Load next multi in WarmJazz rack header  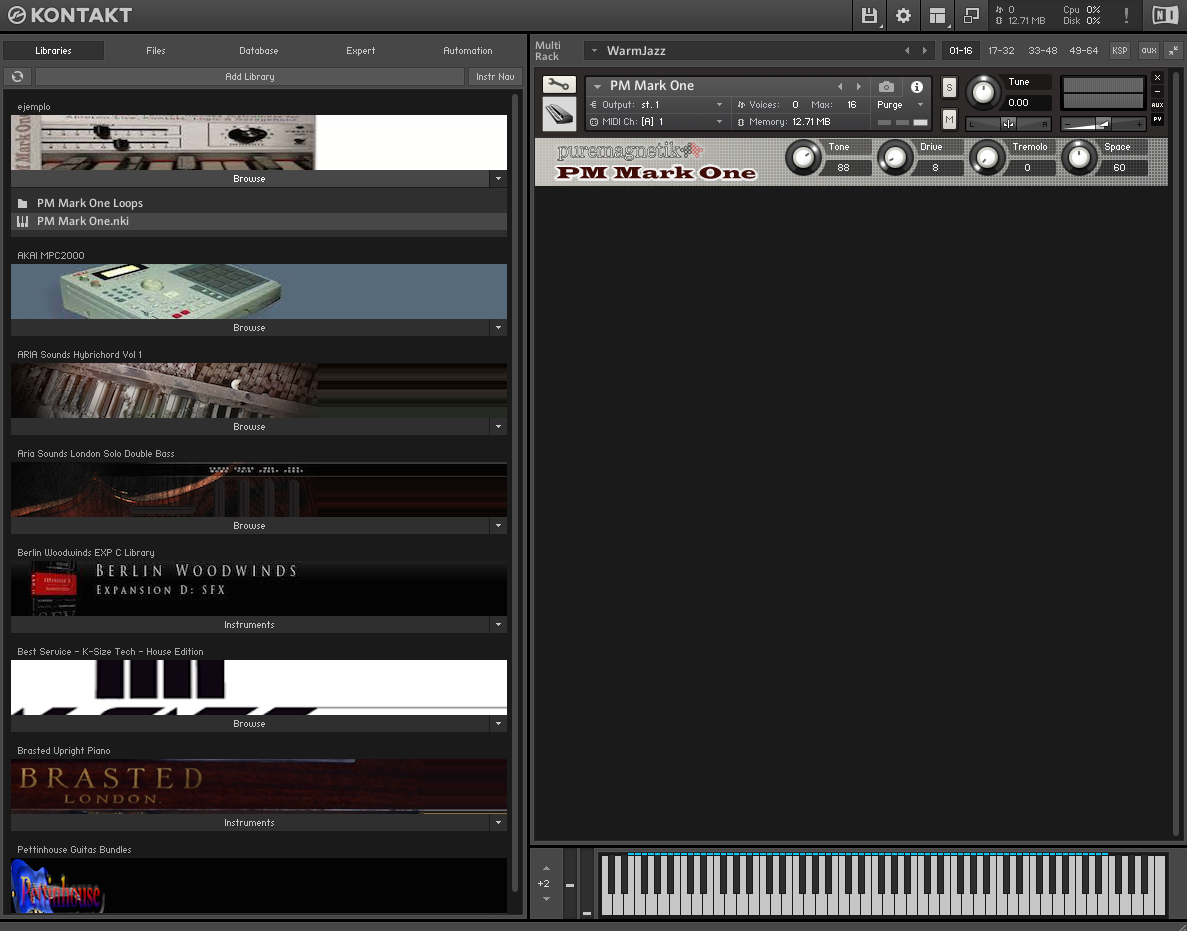(924, 51)
